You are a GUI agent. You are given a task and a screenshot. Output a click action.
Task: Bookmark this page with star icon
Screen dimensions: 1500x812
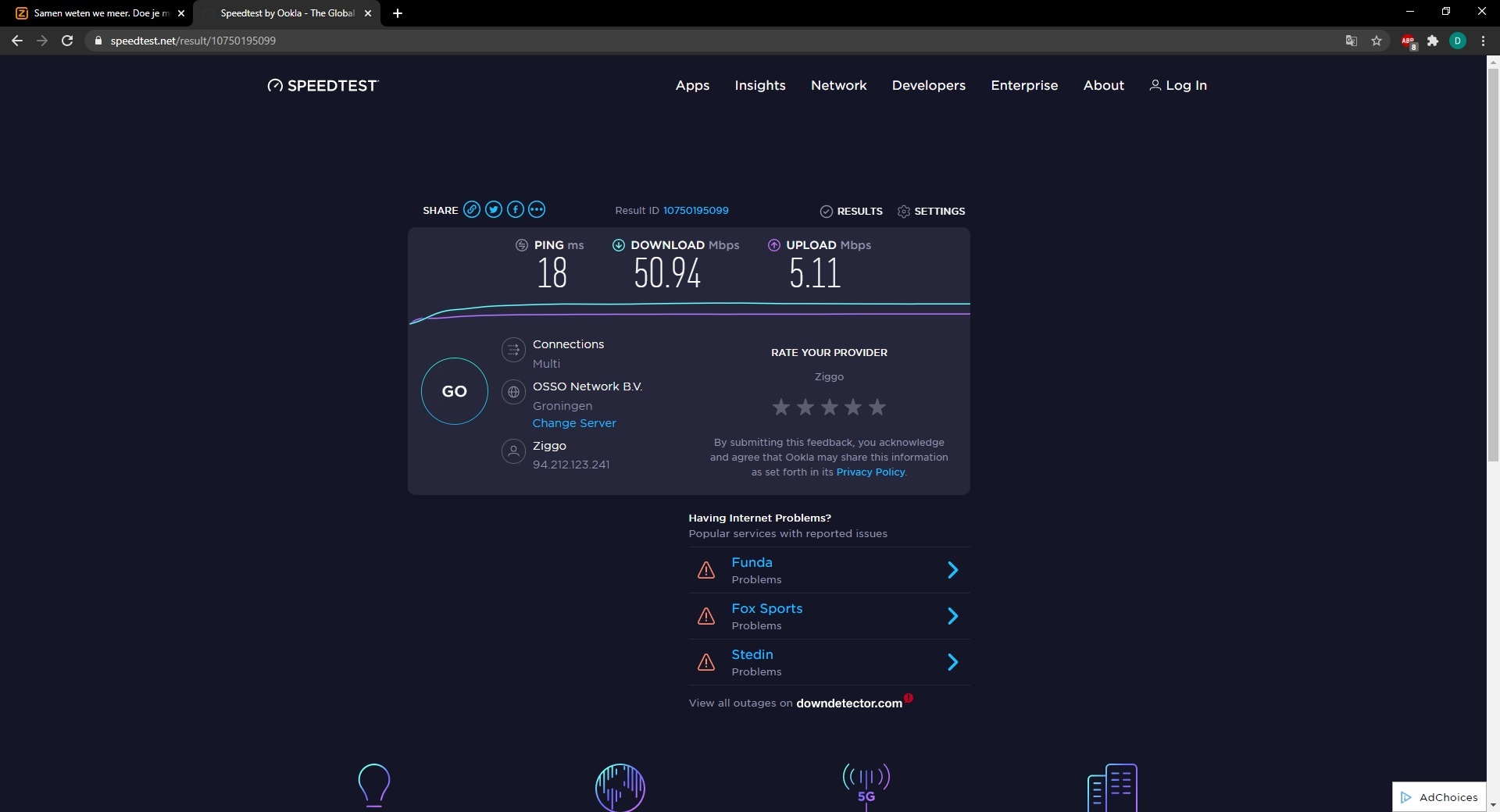point(1377,41)
